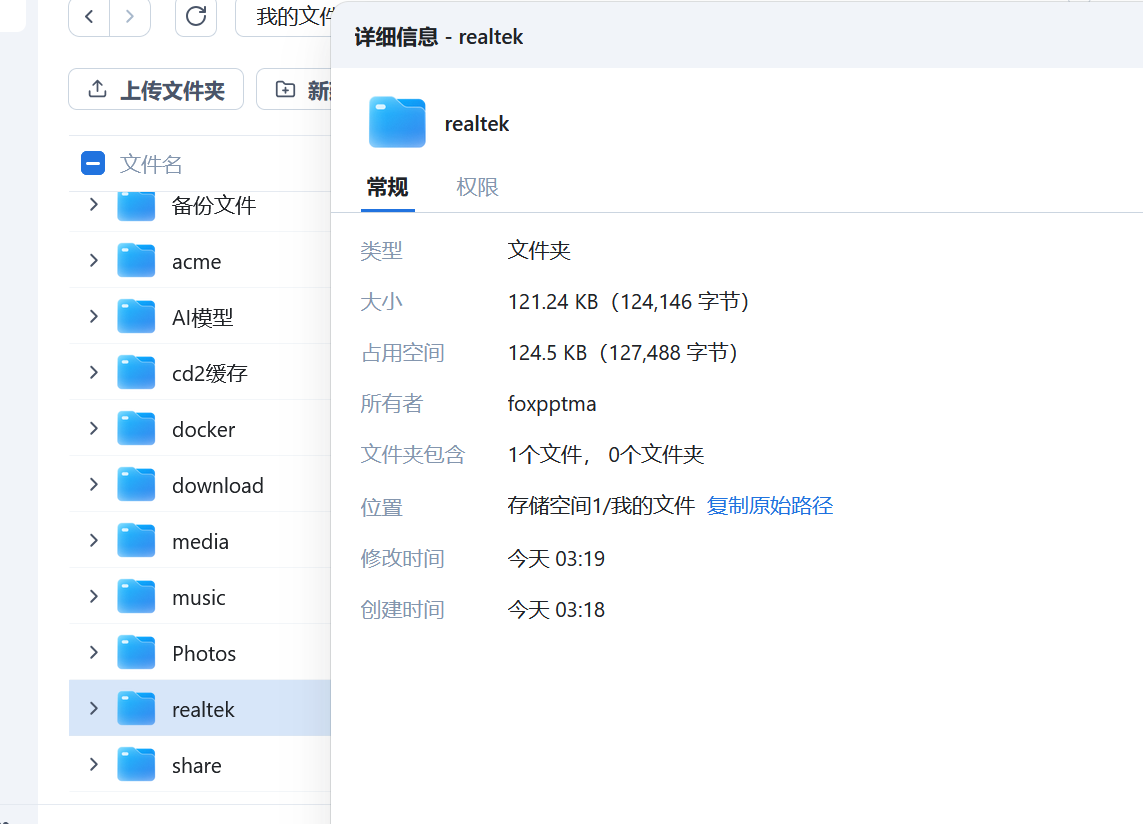
Task: Expand the Photos folder
Action: pos(93,653)
